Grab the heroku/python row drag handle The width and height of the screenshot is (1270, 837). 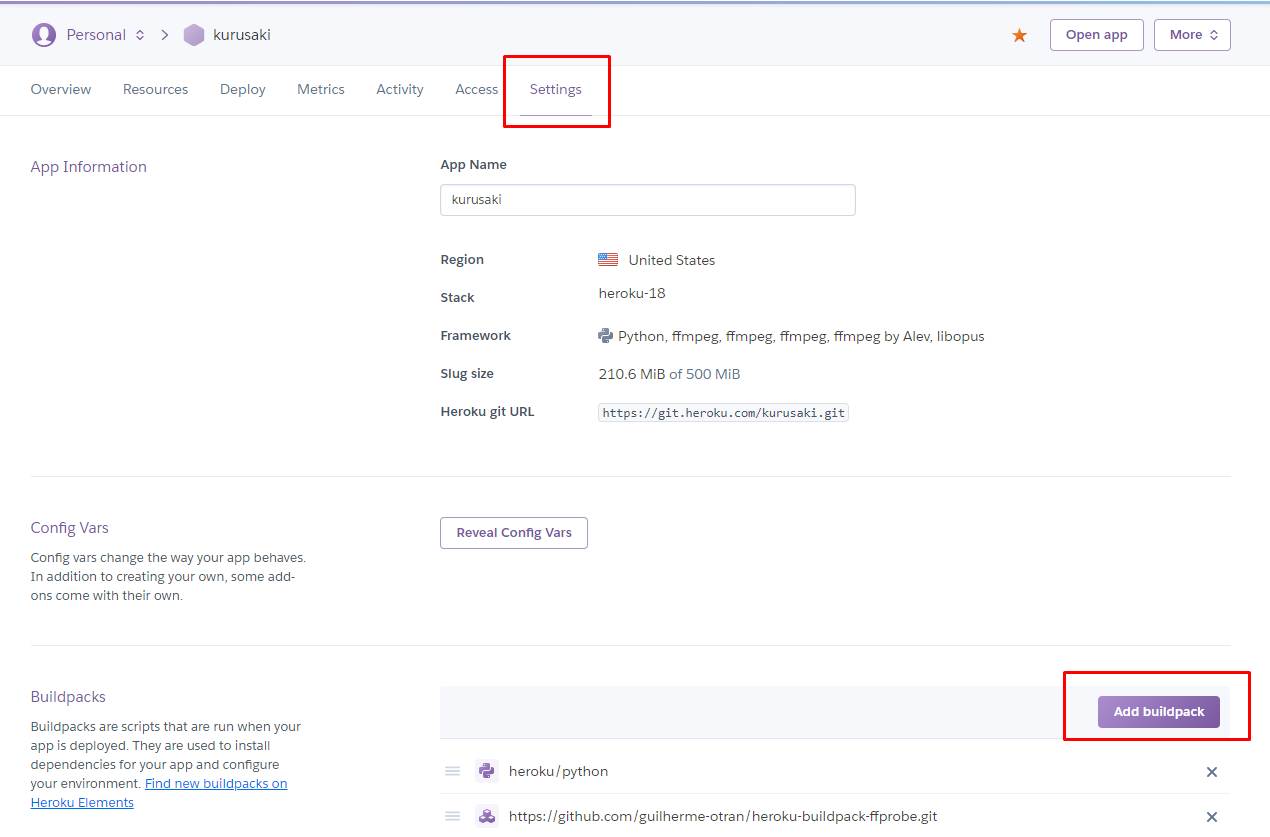click(x=453, y=771)
